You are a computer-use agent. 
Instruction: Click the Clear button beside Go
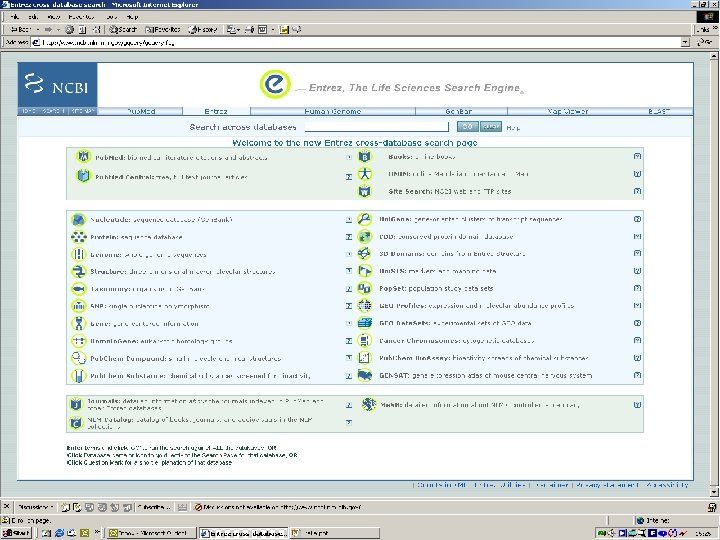point(491,127)
